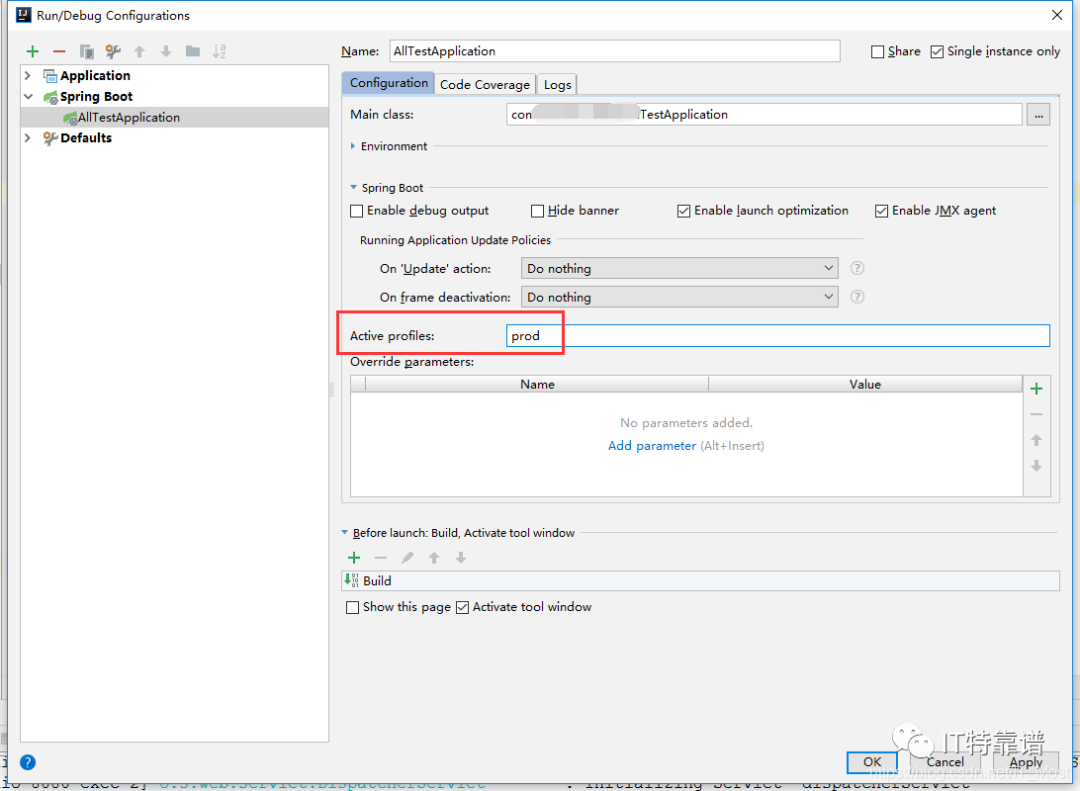The height and width of the screenshot is (791, 1080).
Task: Sort configurations alphabetically
Action: [219, 52]
